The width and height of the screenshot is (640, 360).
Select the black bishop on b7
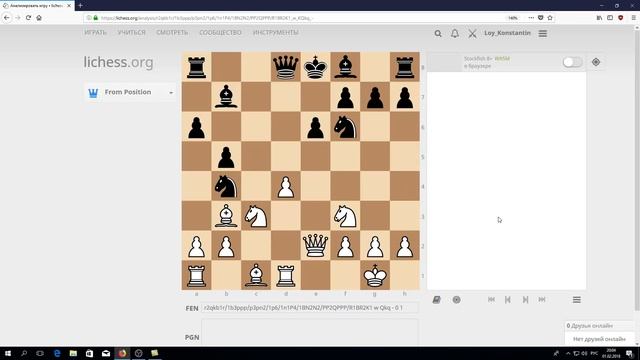coord(226,97)
